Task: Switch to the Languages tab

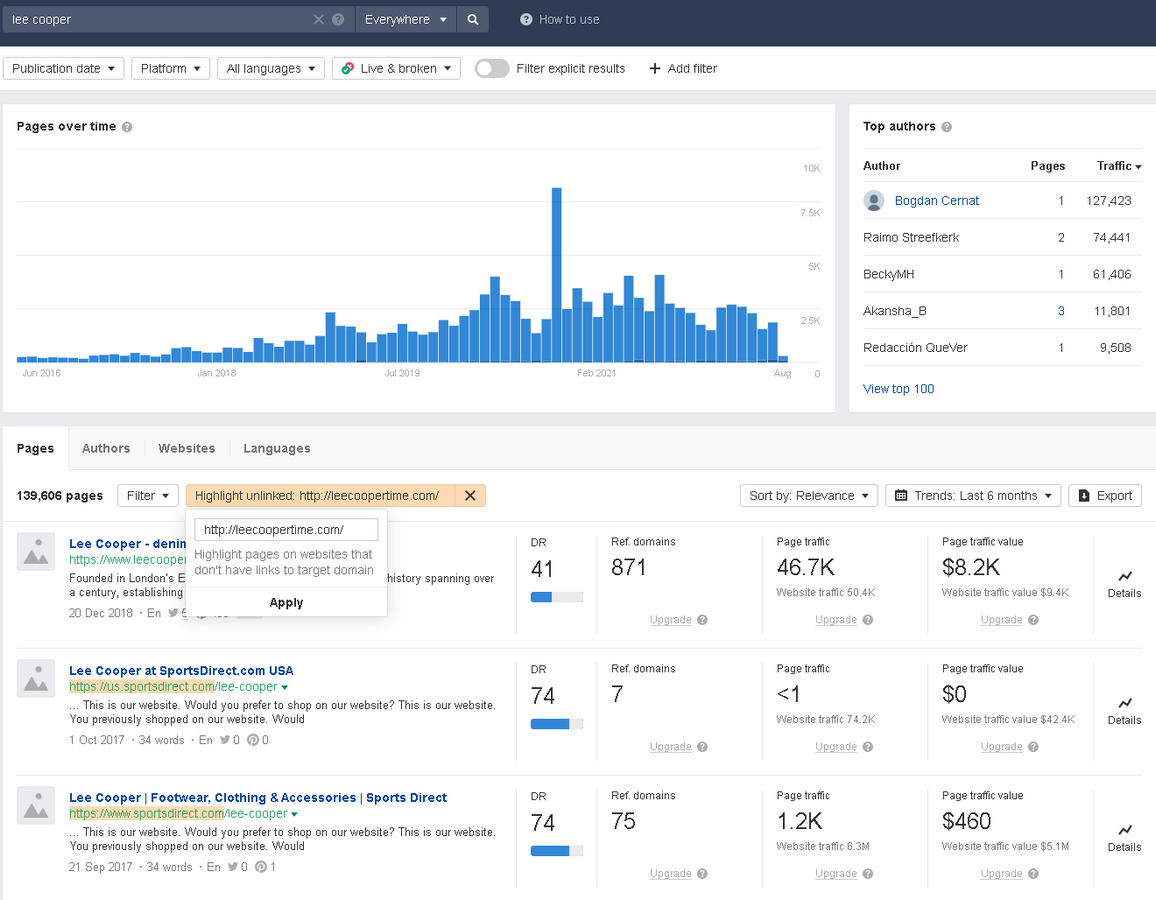Action: (276, 448)
